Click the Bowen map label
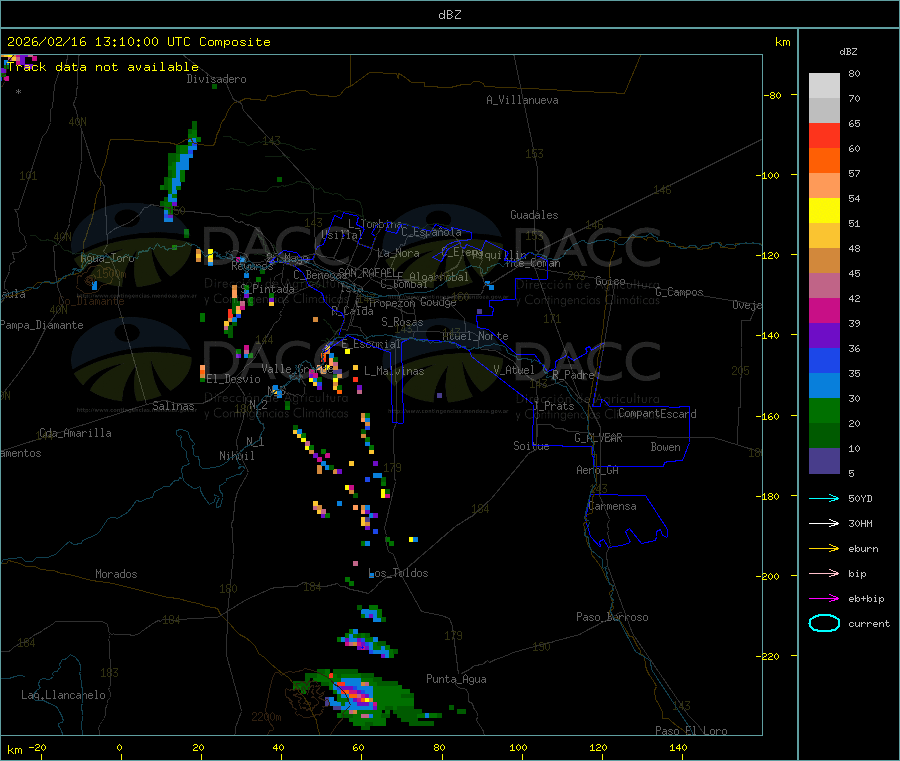900x761 pixels. [665, 447]
